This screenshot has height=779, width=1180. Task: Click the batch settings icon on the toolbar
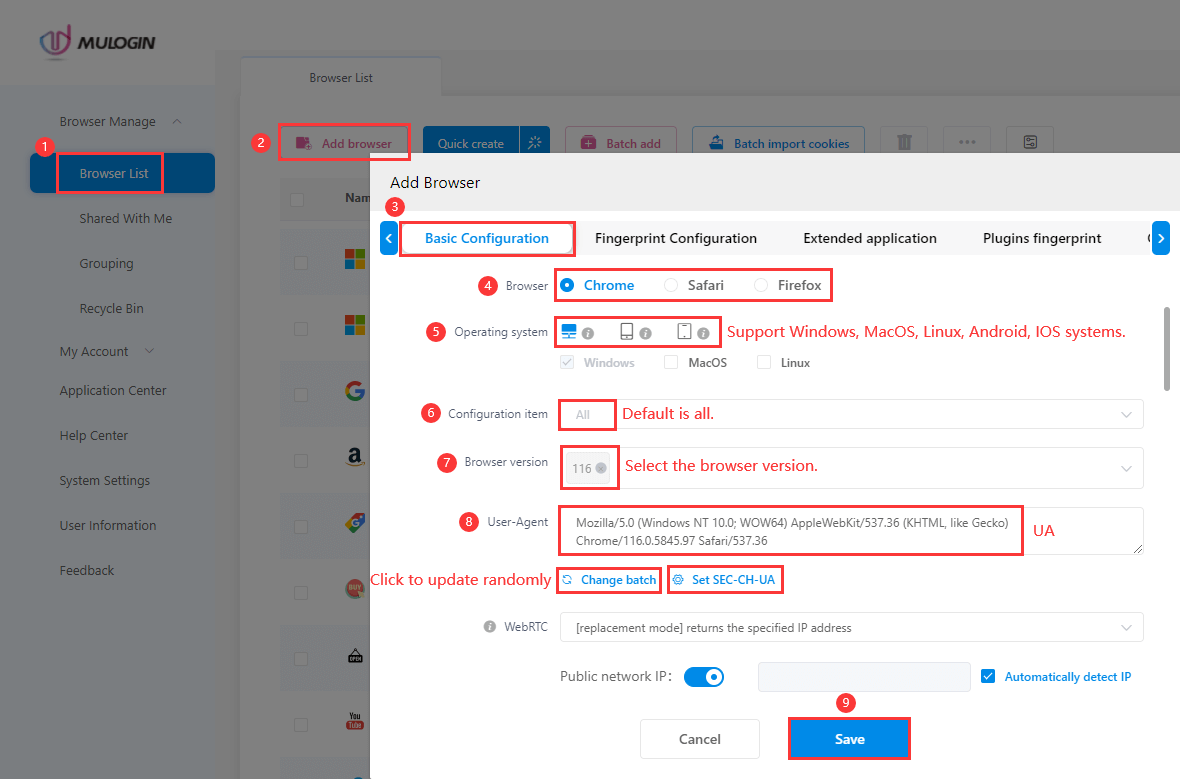coord(1029,142)
